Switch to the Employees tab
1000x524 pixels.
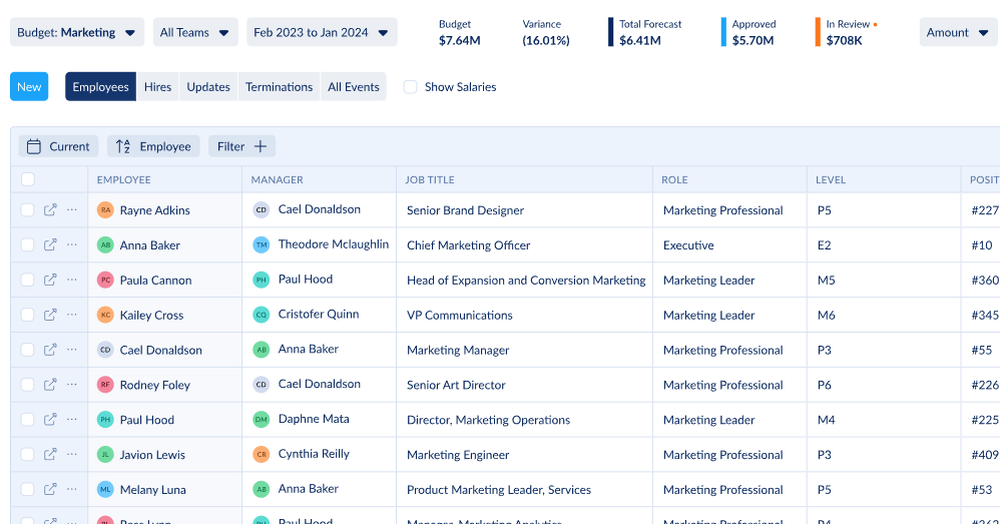[100, 87]
